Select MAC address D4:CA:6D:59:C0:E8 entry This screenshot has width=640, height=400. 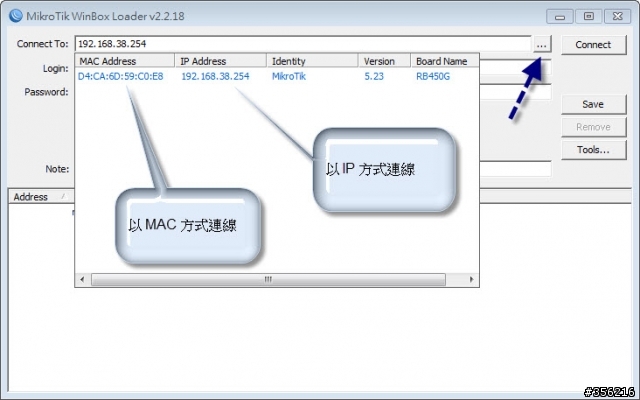click(x=121, y=77)
